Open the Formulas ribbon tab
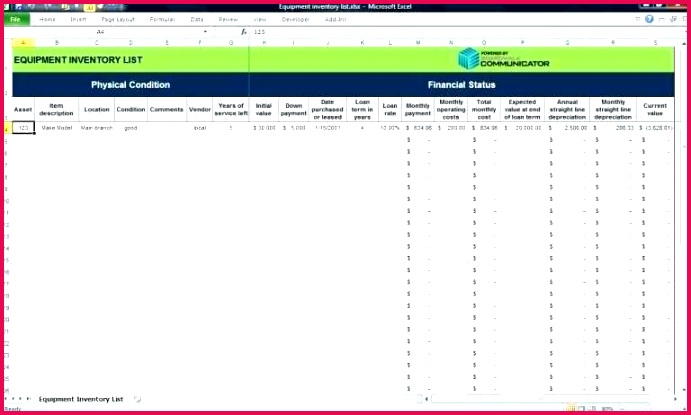 tap(162, 19)
